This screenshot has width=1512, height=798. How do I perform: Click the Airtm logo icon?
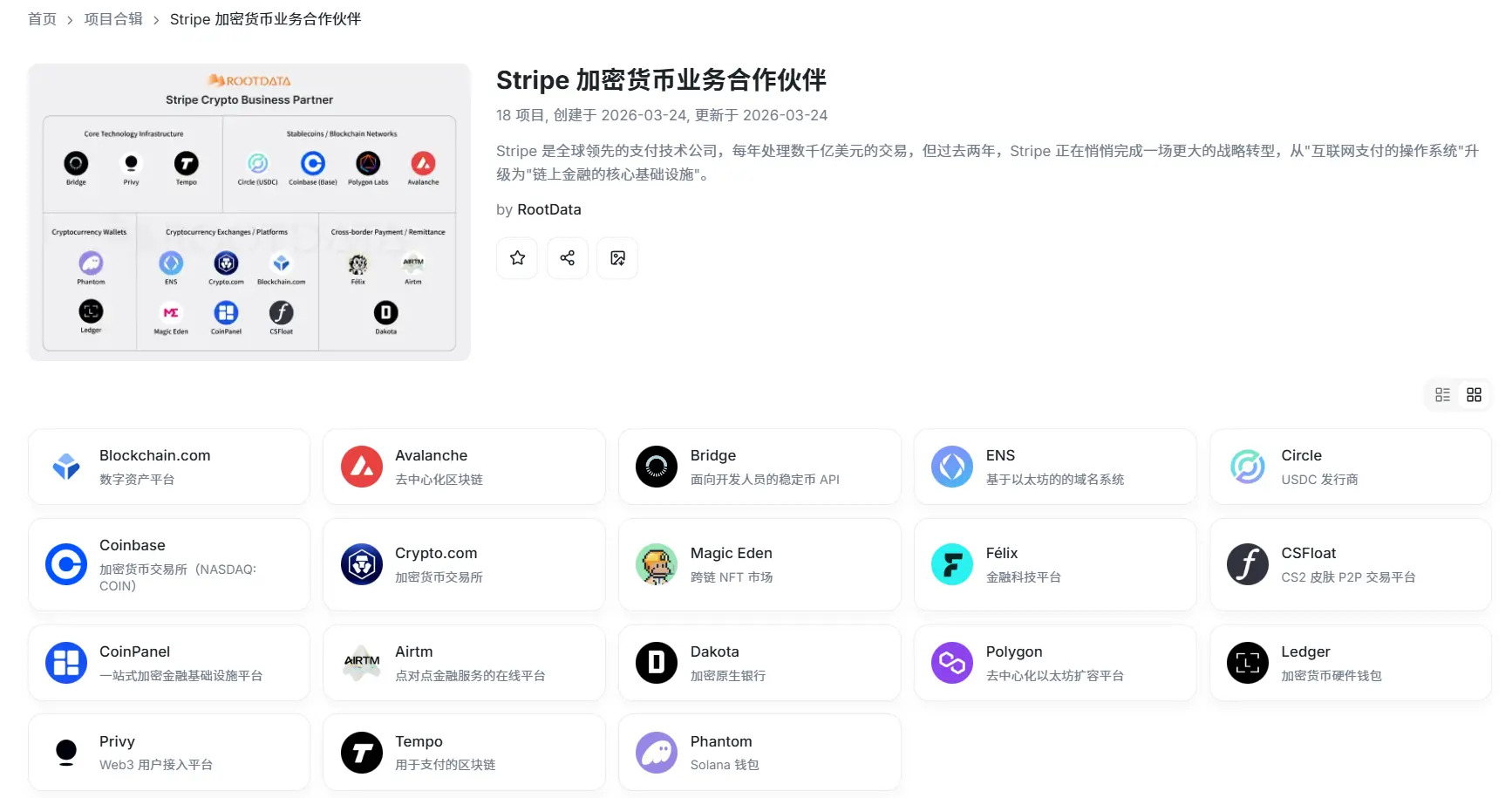[362, 663]
